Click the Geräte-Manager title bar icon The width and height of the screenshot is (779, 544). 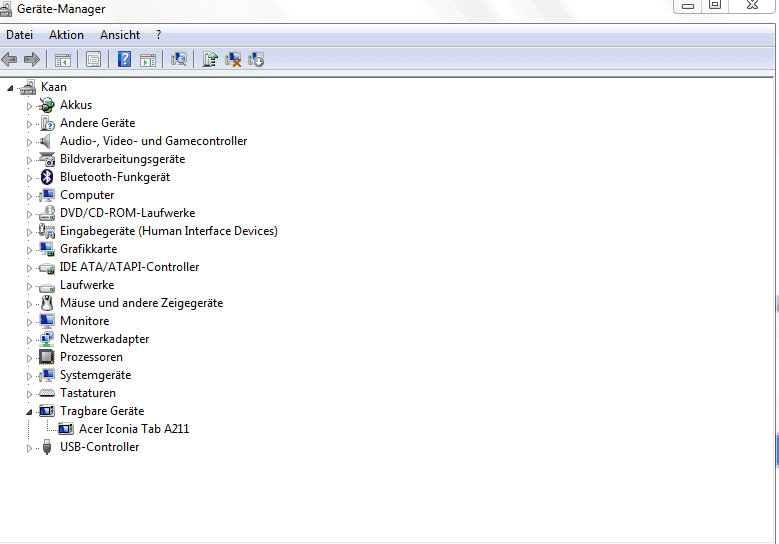6,8
